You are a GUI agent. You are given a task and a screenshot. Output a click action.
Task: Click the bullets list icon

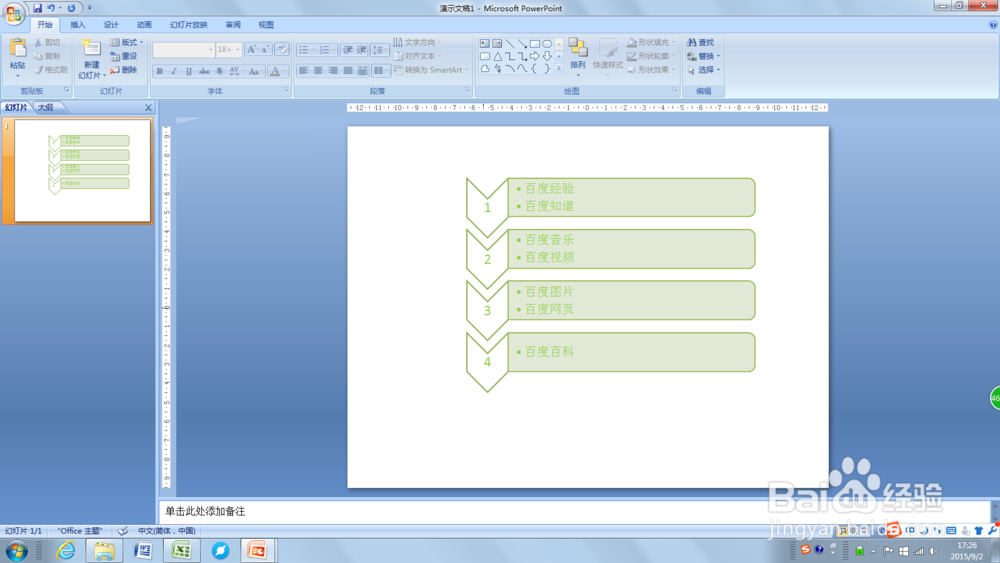[x=304, y=49]
